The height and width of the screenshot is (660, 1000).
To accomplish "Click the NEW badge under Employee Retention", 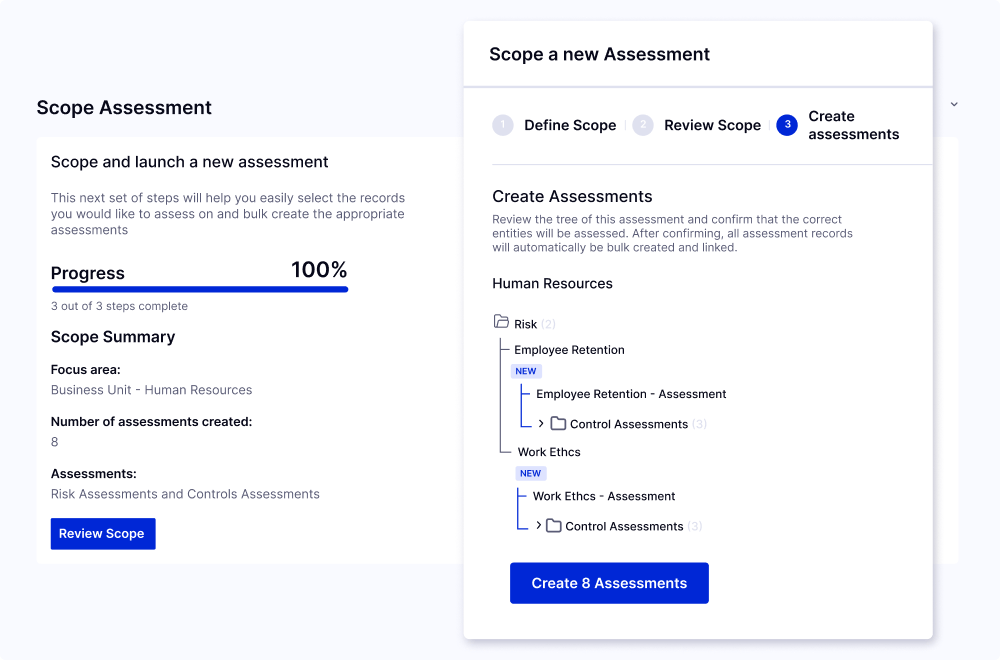I will [526, 371].
